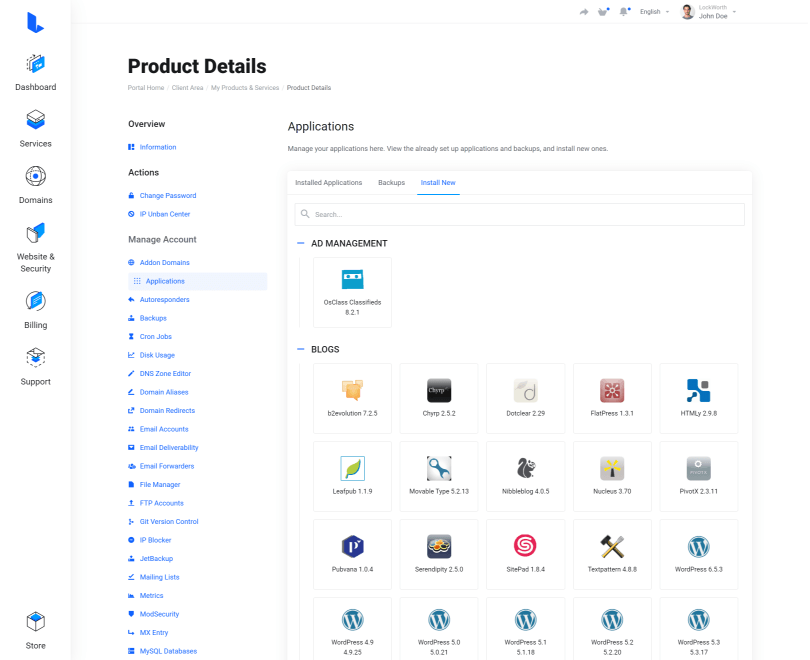Click the application search field
The height and width of the screenshot is (660, 810).
point(519,214)
